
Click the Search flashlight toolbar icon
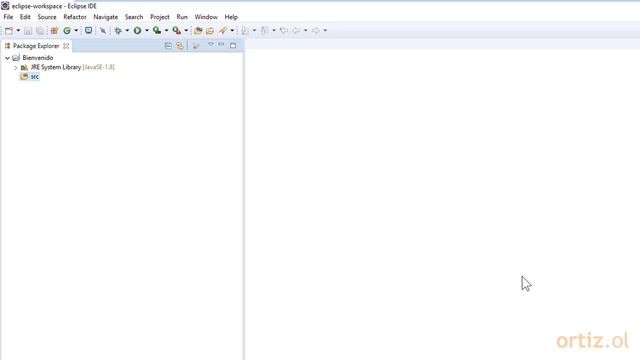pyautogui.click(x=223, y=31)
